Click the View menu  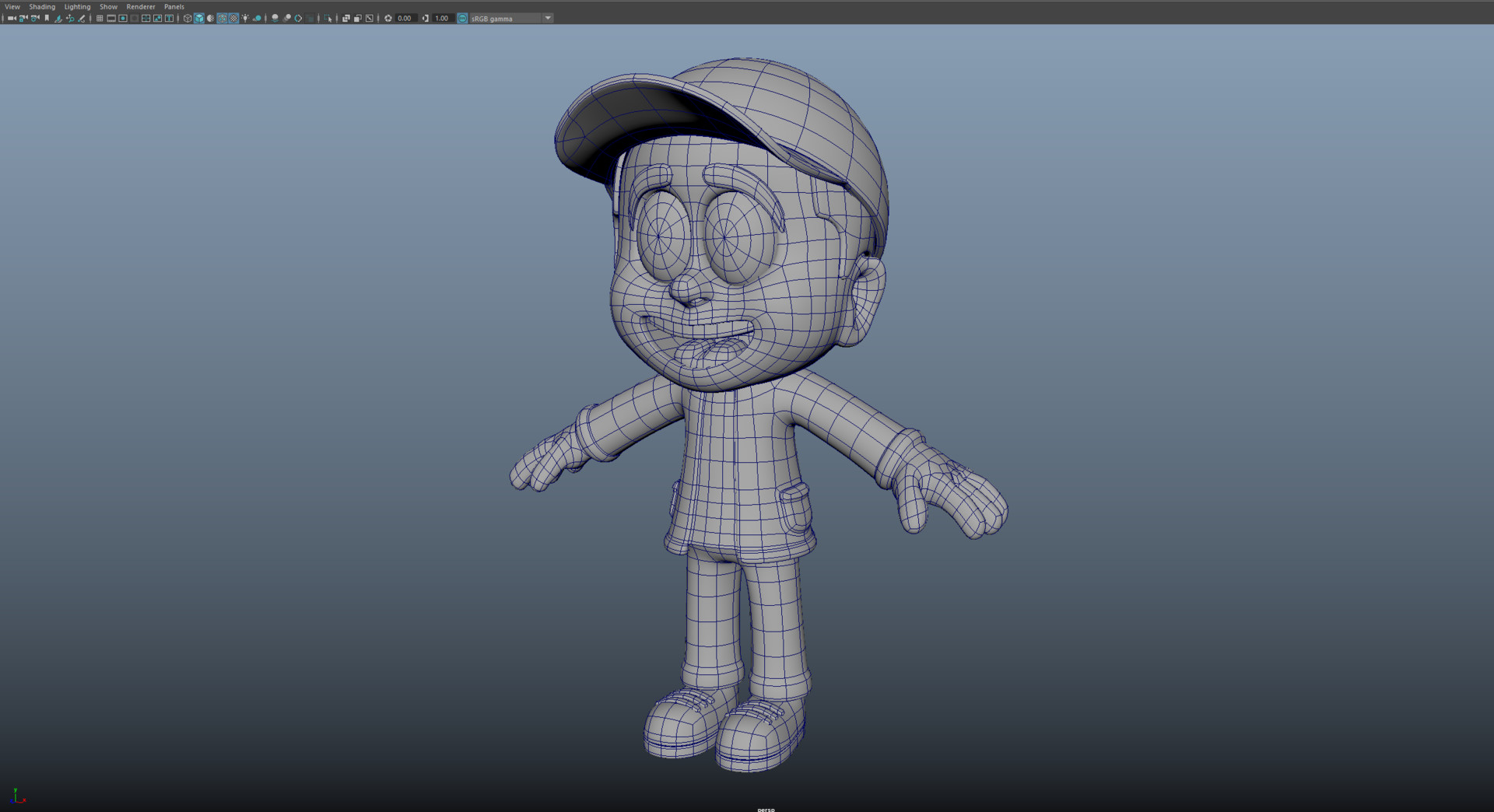pos(12,6)
